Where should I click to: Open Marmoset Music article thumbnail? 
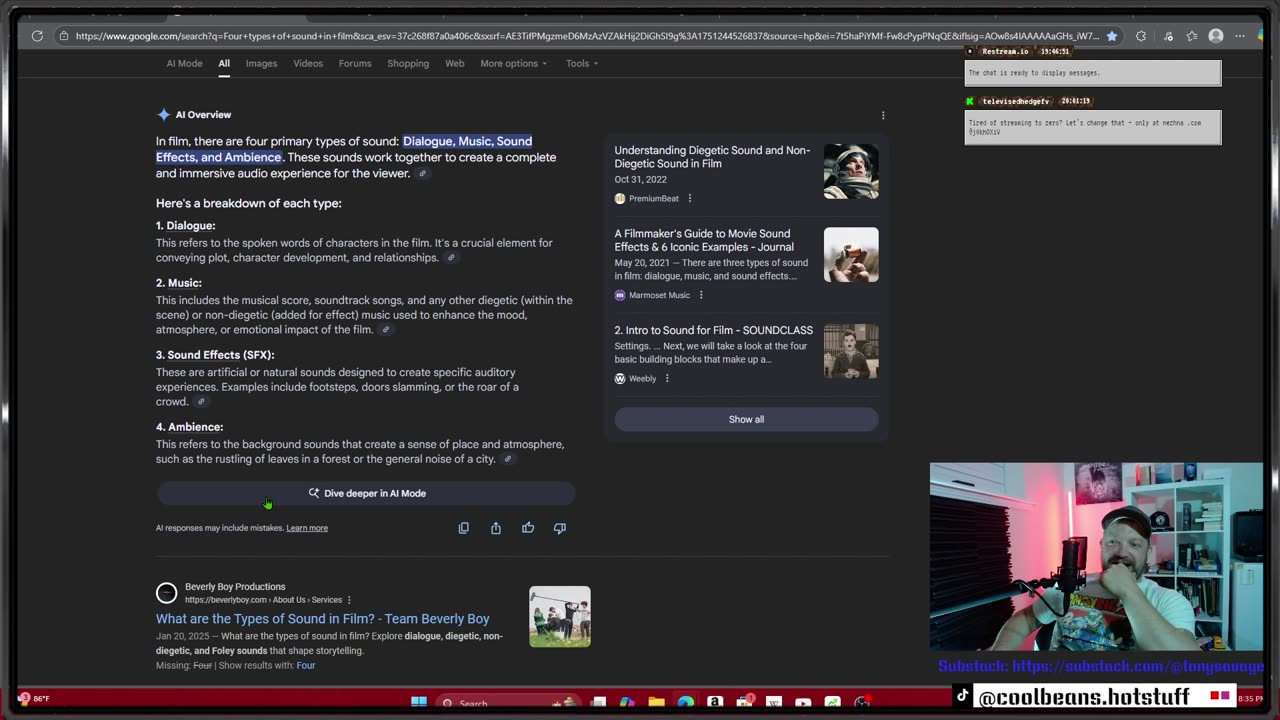click(x=851, y=254)
